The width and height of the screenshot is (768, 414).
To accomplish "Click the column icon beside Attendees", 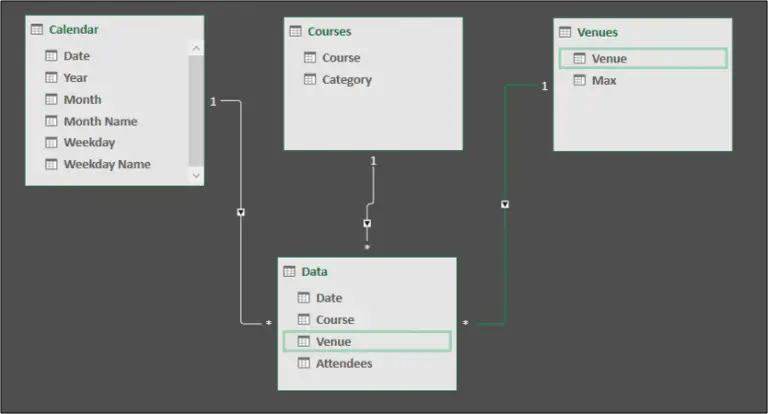I will tap(304, 364).
